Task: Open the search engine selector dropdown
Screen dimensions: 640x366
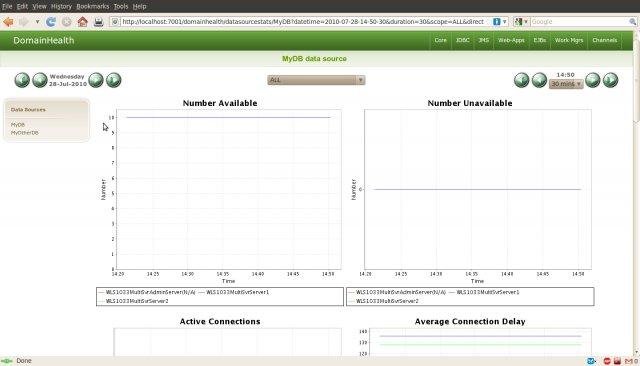Action: pyautogui.click(x=521, y=22)
